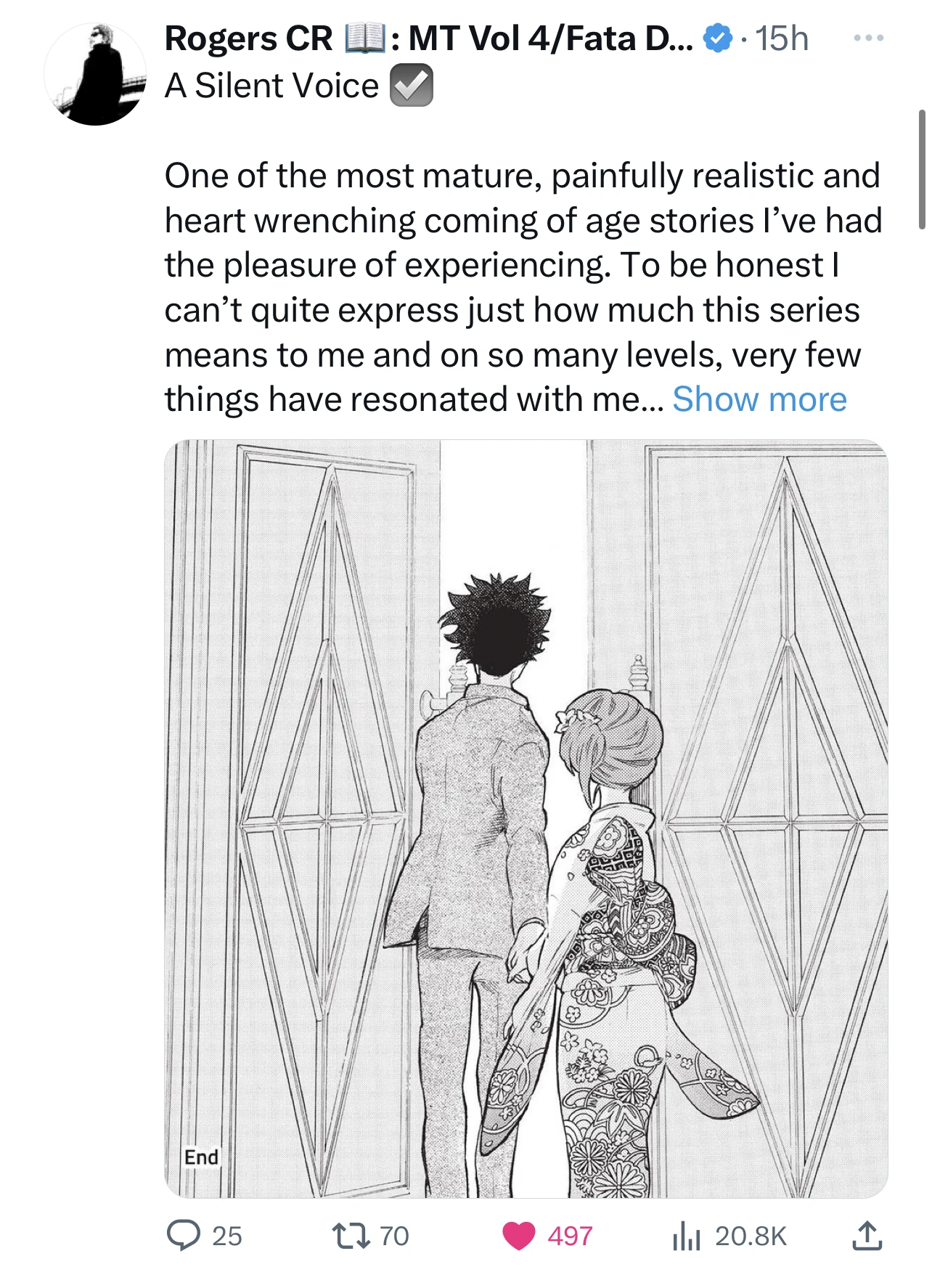Image resolution: width=932 pixels, height=1288 pixels.
Task: Unlike the post via the pink heart
Action: [x=518, y=1236]
